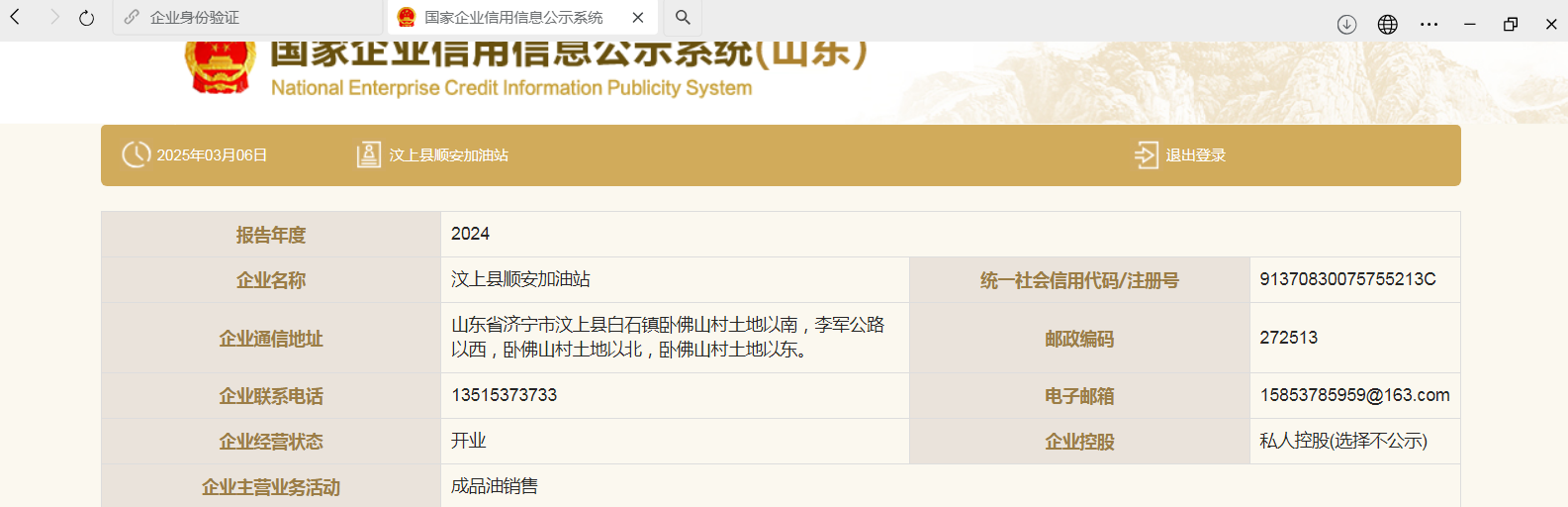This screenshot has width=1568, height=507.
Task: Log out via 退出登录
Action: tap(1195, 155)
